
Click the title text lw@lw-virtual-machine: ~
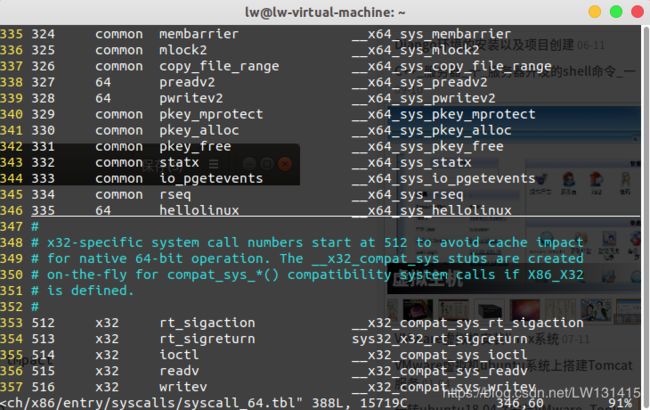click(x=325, y=12)
